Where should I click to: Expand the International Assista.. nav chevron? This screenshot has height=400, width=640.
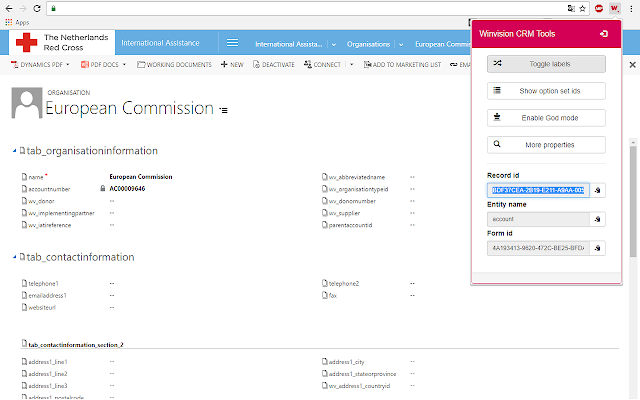[333, 44]
